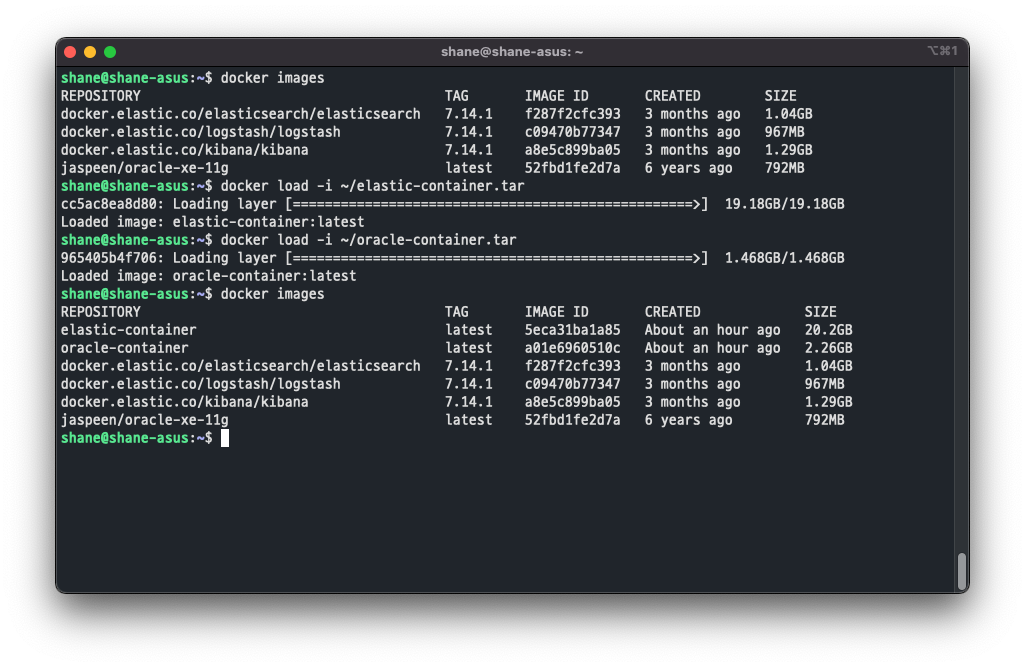Click the command docker load -i ~/oracle-container.tar
The width and height of the screenshot is (1025, 667).
pyautogui.click(x=369, y=240)
